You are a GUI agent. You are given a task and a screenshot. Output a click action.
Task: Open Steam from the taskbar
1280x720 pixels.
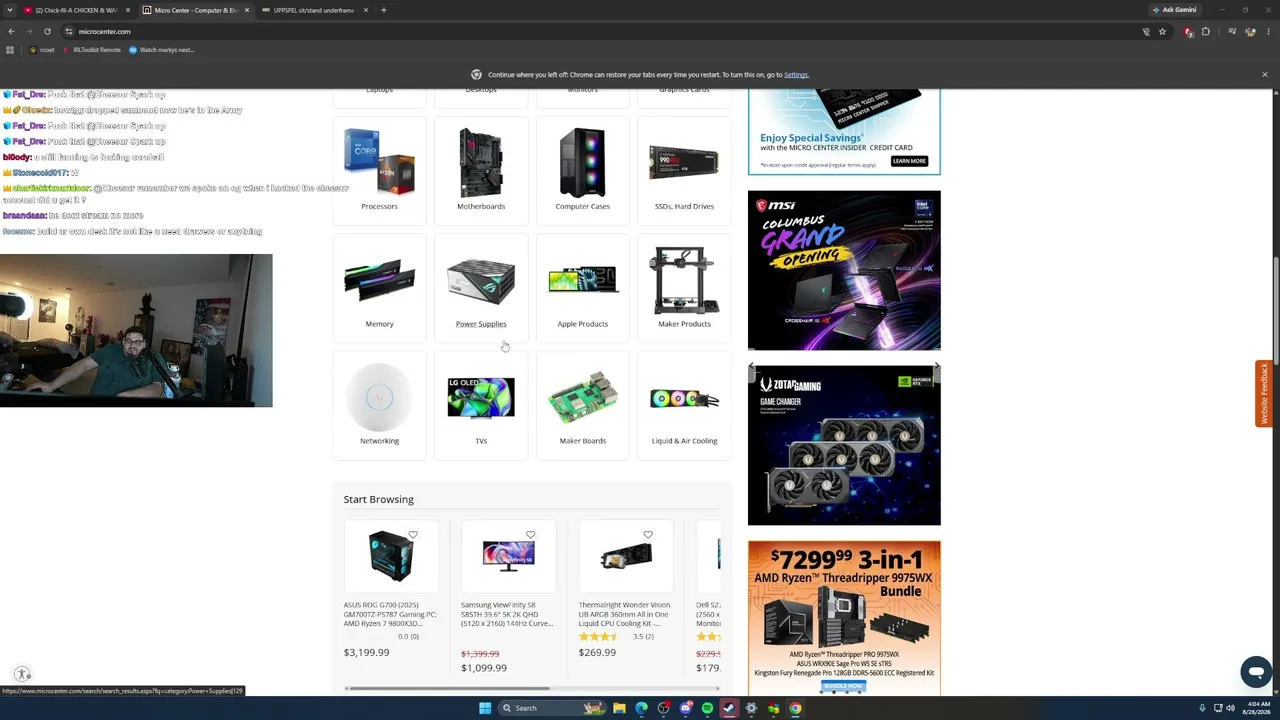(x=729, y=708)
